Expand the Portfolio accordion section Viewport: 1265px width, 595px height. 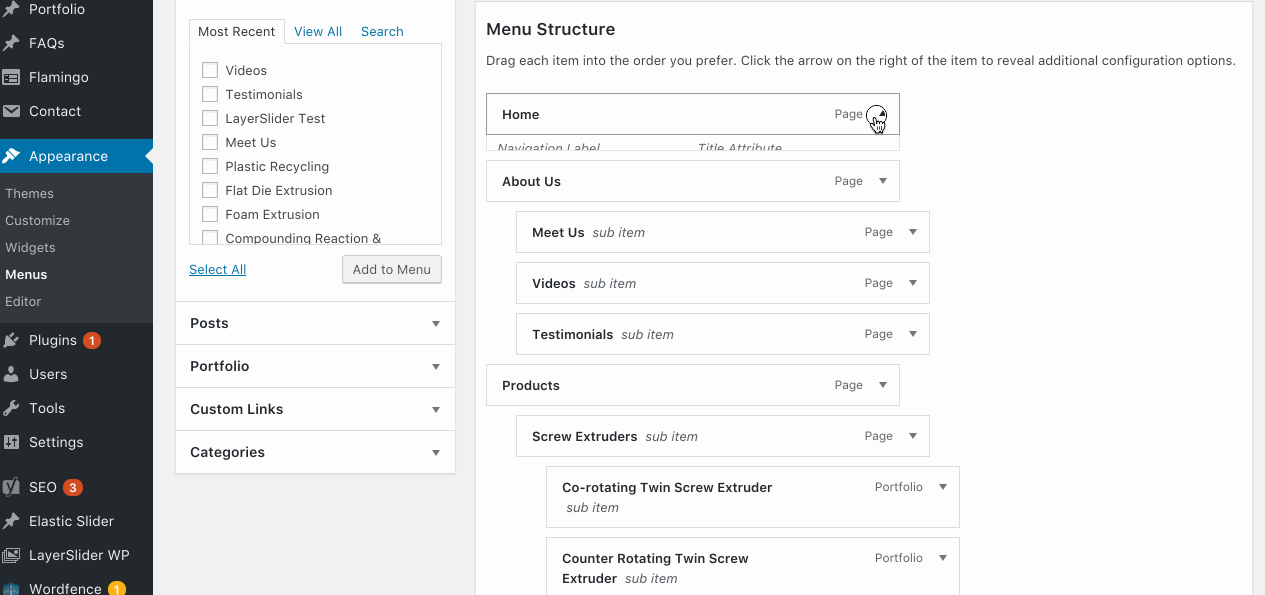(315, 366)
